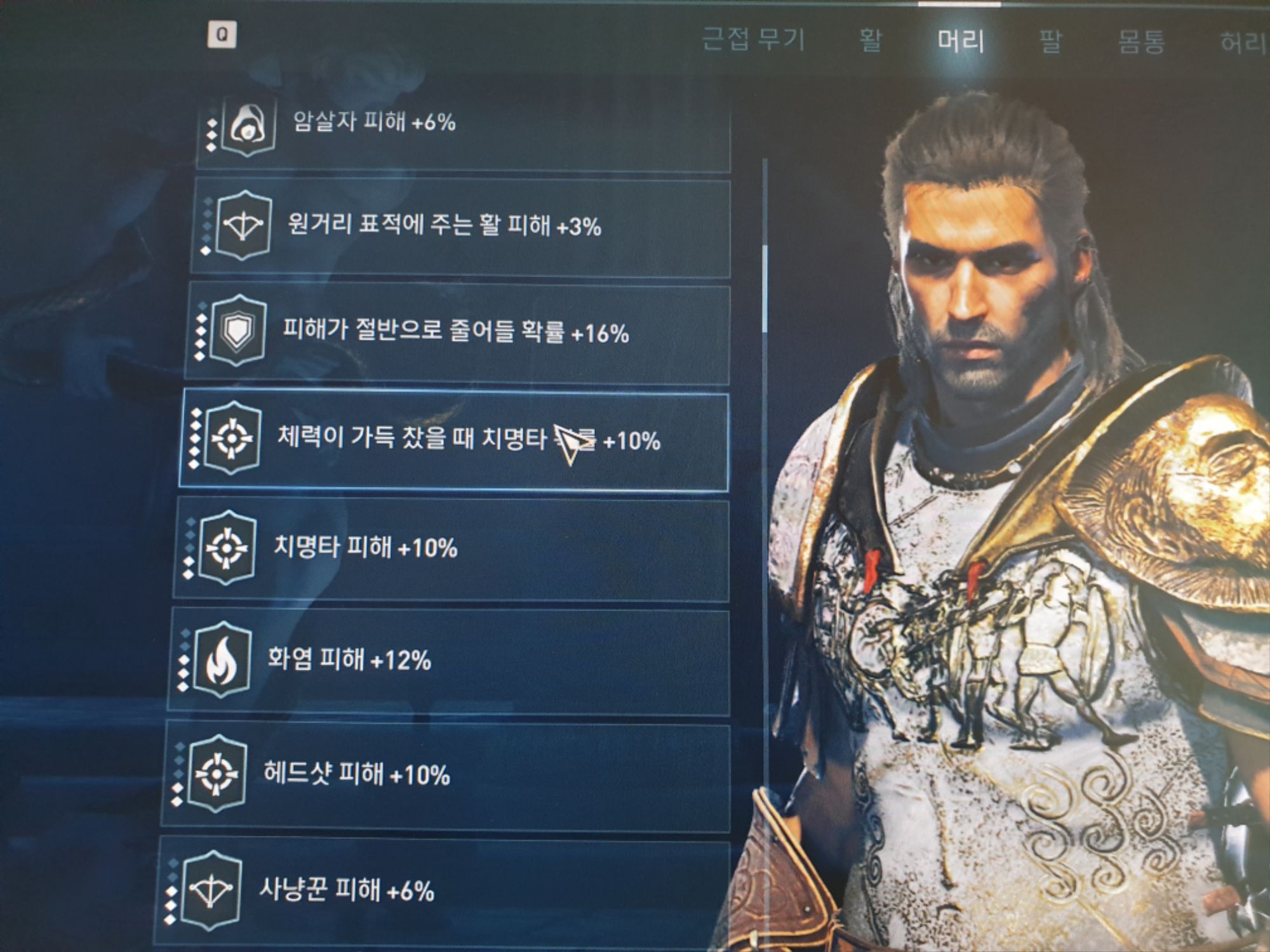Open the 활 equipment tab
The width and height of the screenshot is (1270, 952).
pyautogui.click(x=871, y=40)
